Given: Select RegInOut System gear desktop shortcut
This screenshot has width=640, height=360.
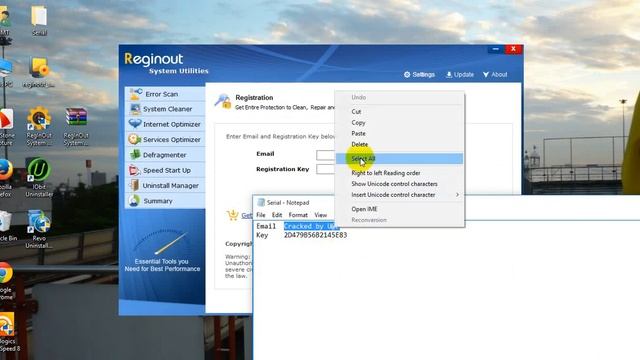Looking at the screenshot, I should coord(39,126).
